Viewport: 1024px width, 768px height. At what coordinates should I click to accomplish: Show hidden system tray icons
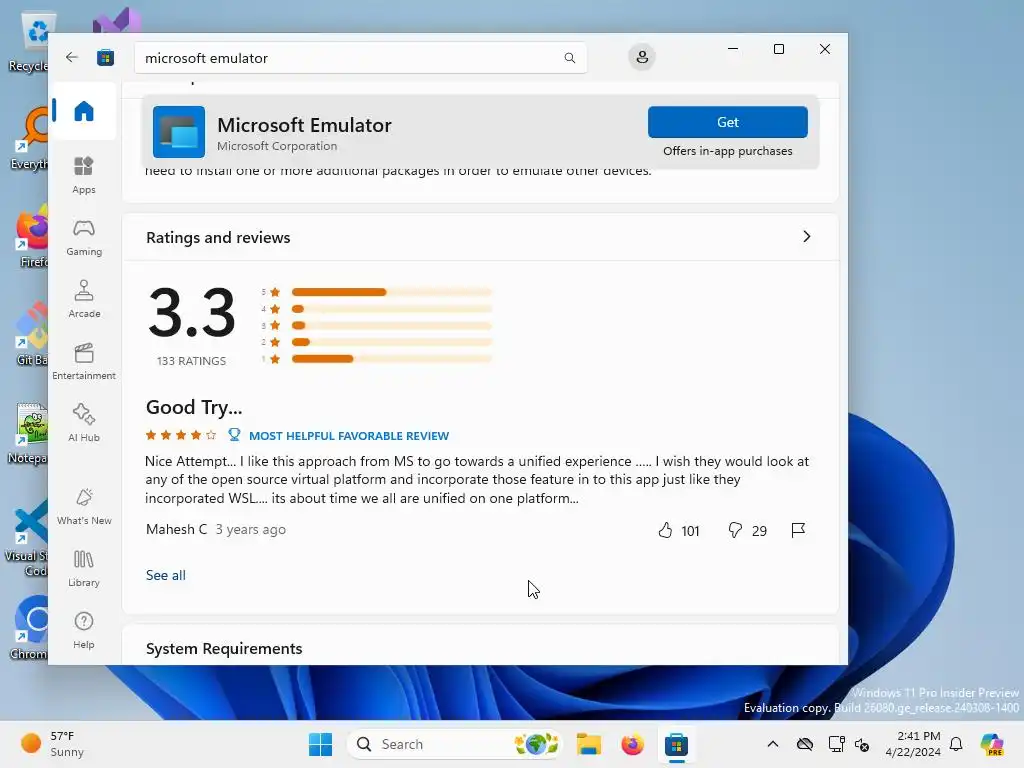[773, 744]
